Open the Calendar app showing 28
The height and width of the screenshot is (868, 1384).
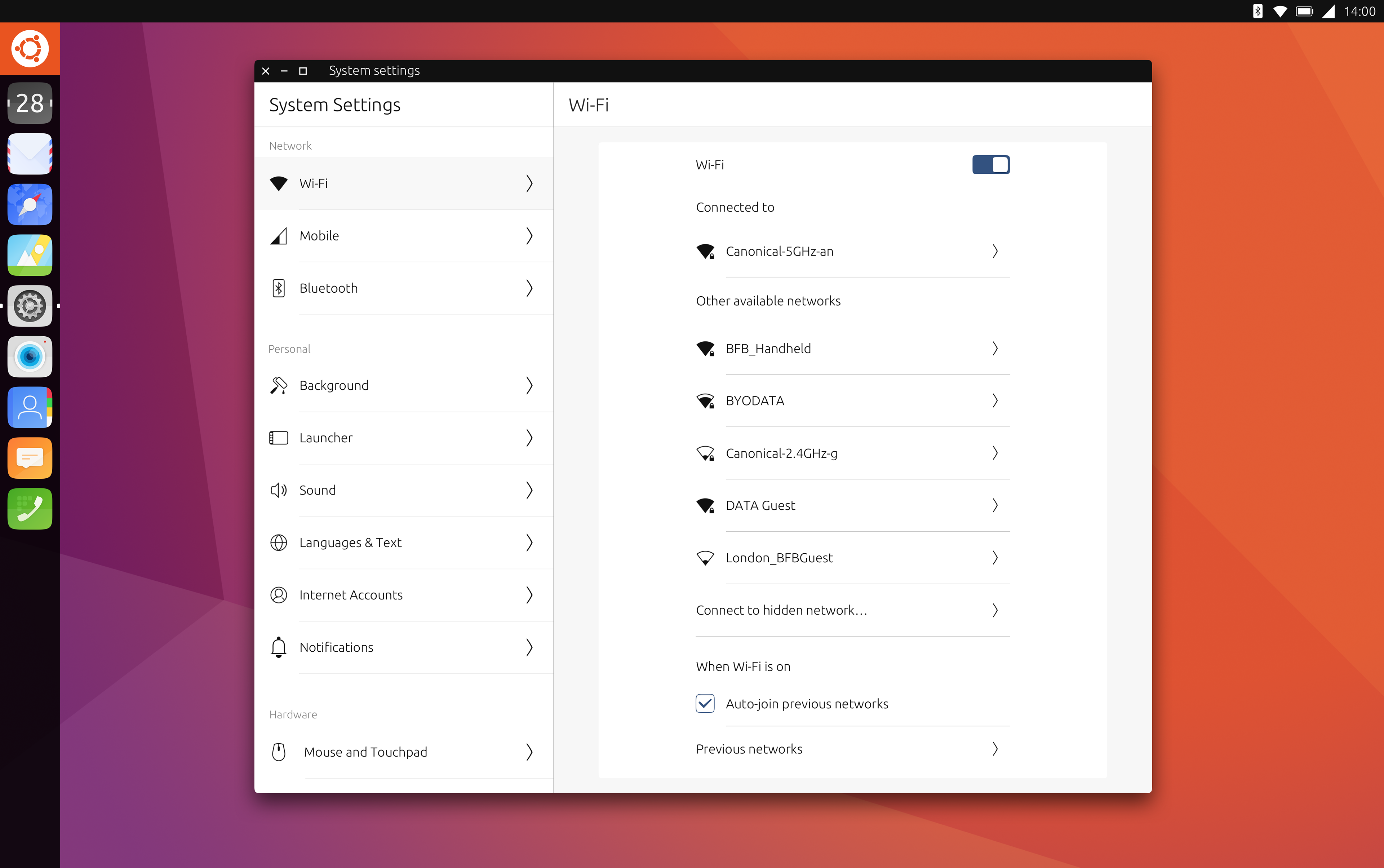tap(30, 103)
